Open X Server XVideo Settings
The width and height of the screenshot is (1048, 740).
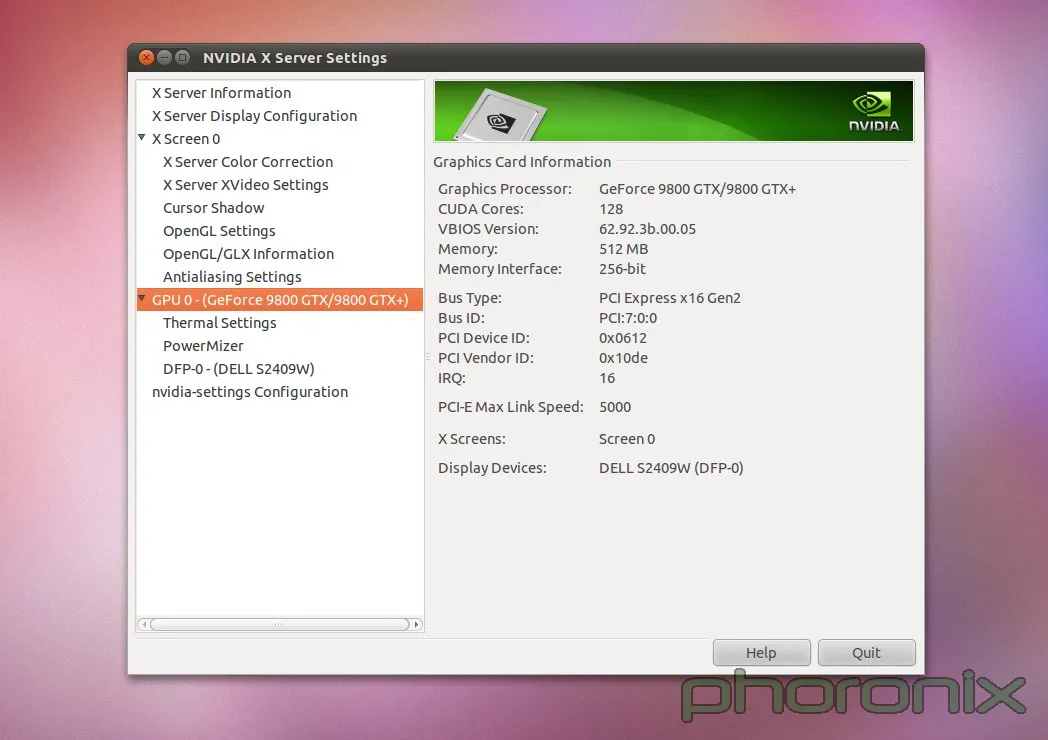point(246,184)
